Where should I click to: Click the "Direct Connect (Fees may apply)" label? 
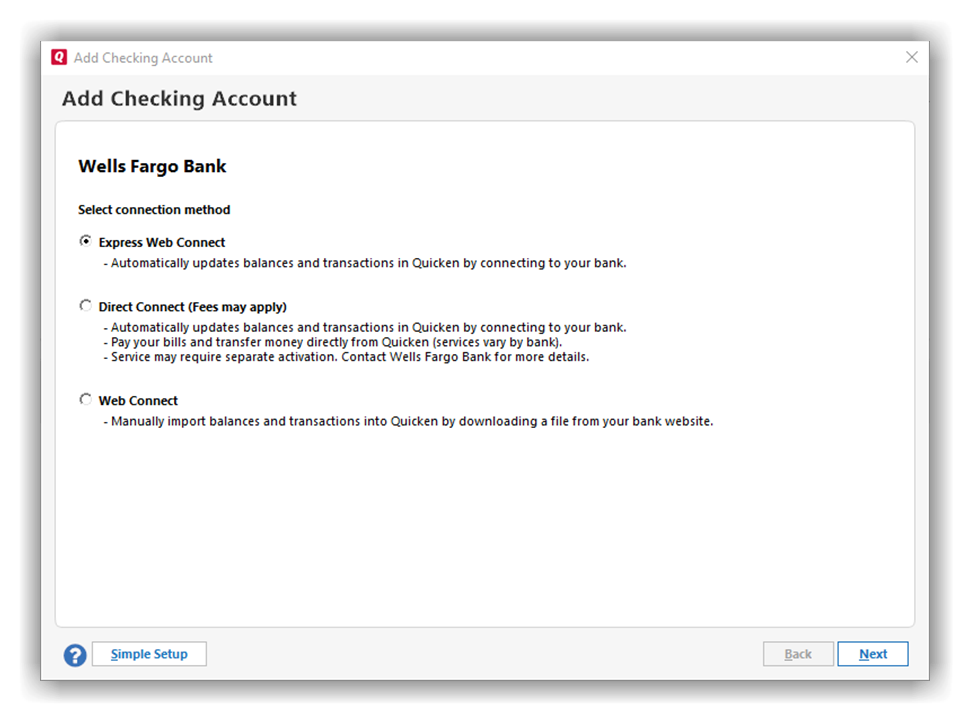click(x=192, y=307)
